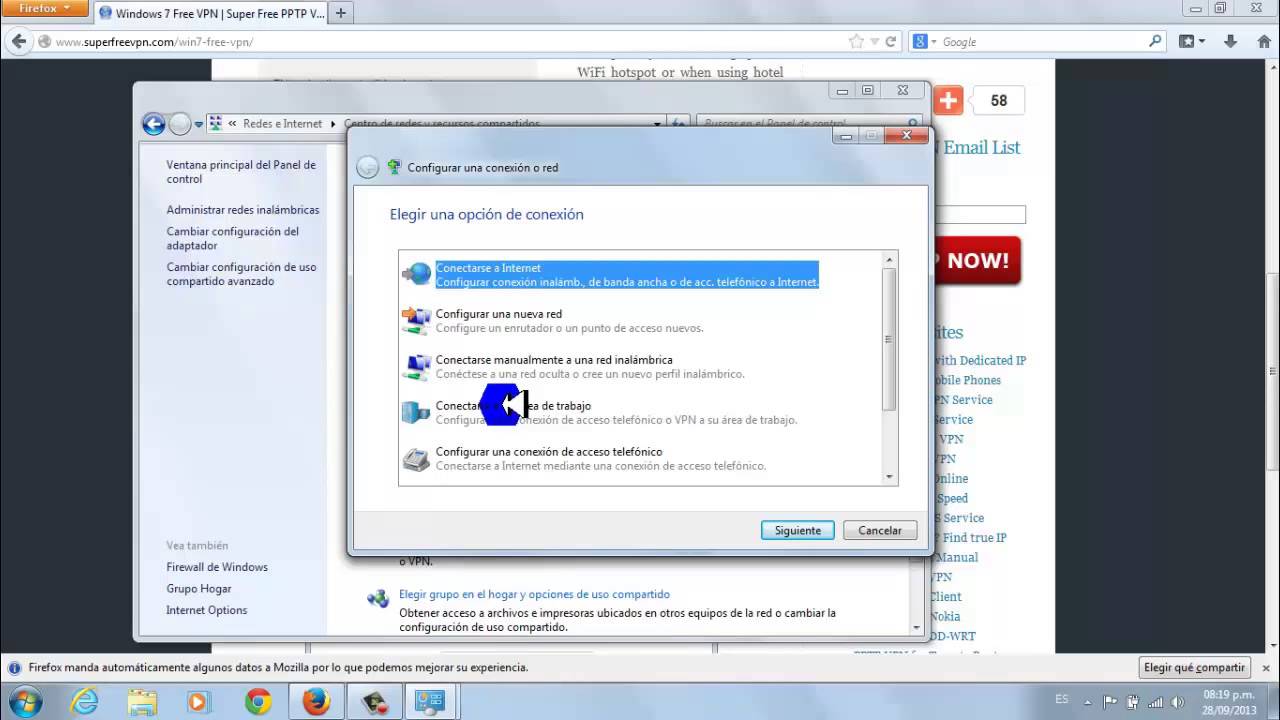Click the Firefox back navigation arrow
Screen dimensions: 1280x720
point(19,42)
